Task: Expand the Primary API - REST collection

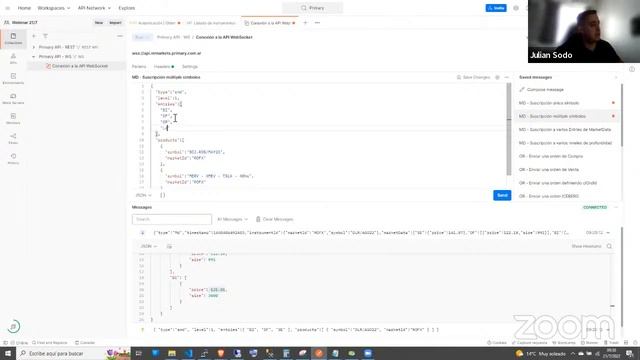Action: (x=34, y=47)
